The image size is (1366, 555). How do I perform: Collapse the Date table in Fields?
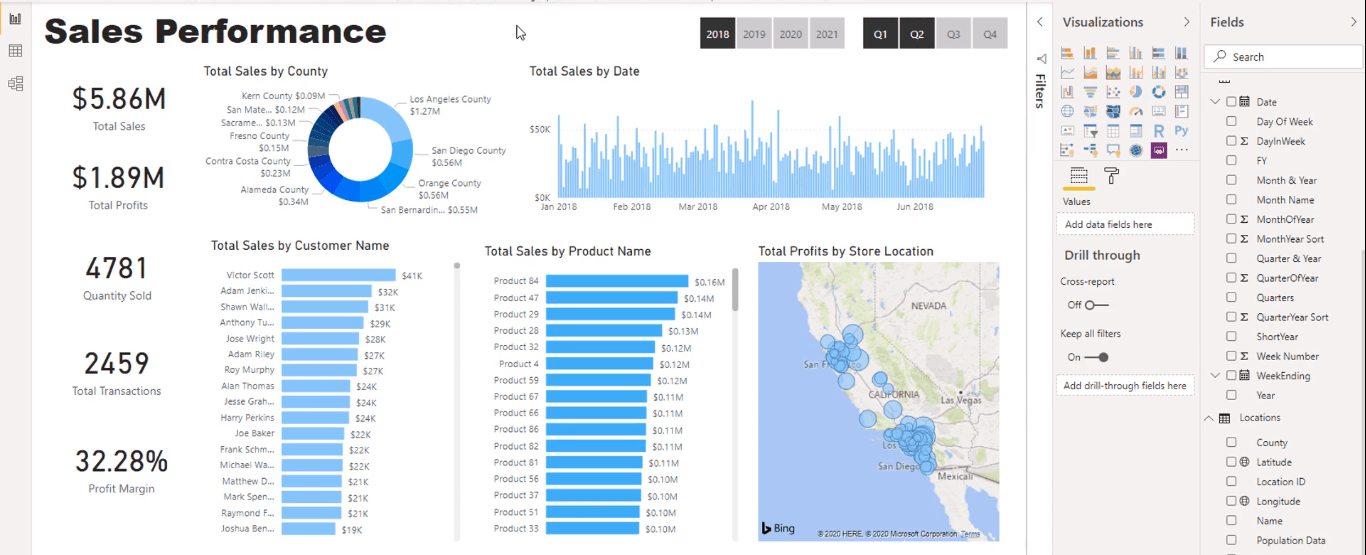pyautogui.click(x=1216, y=101)
